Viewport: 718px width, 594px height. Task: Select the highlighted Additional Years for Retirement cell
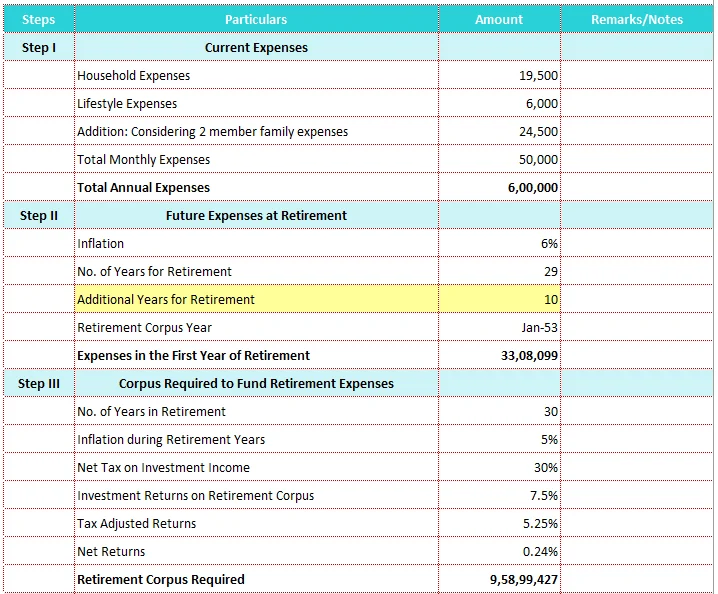[256, 299]
